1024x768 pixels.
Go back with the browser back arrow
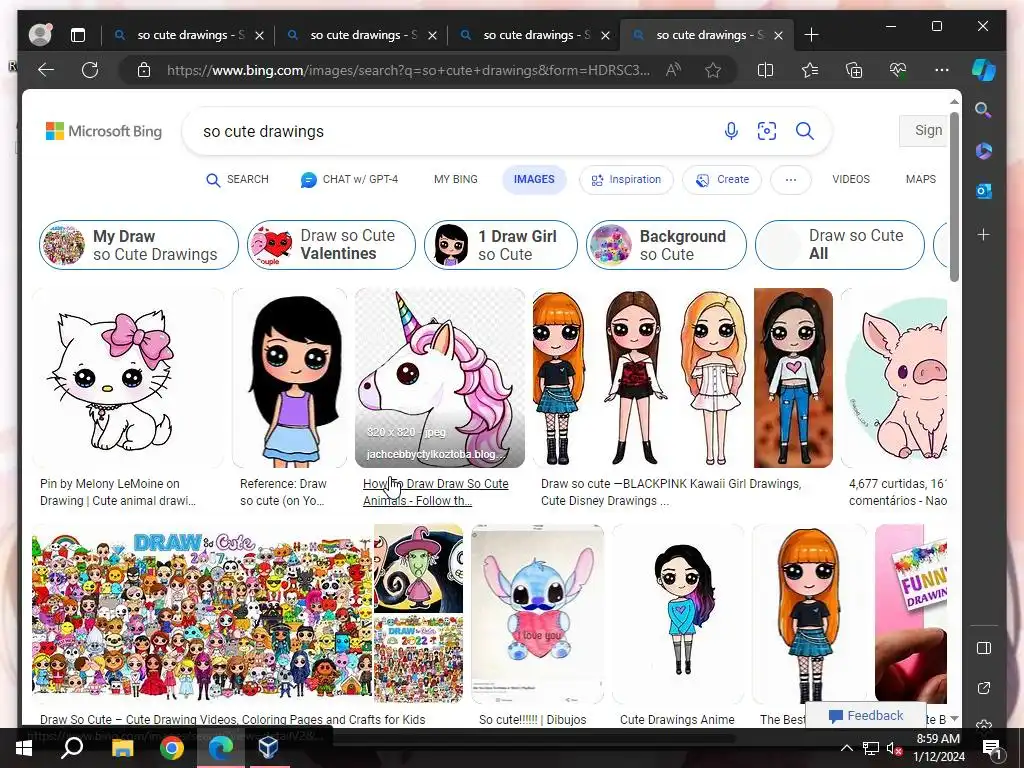[x=46, y=70]
